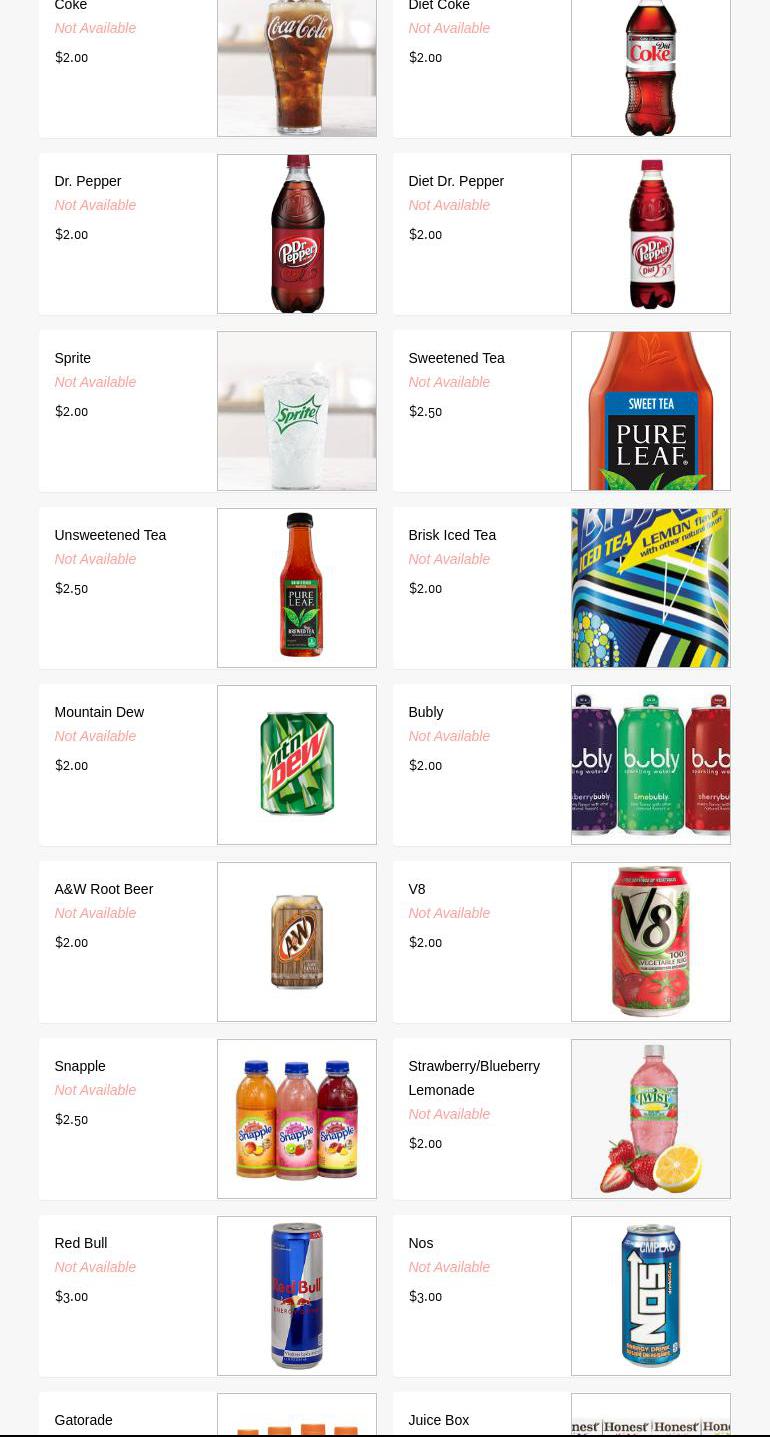Select the Snapple bottles thumbnail
Viewport: 770px width, 1437px height.
point(297,1119)
